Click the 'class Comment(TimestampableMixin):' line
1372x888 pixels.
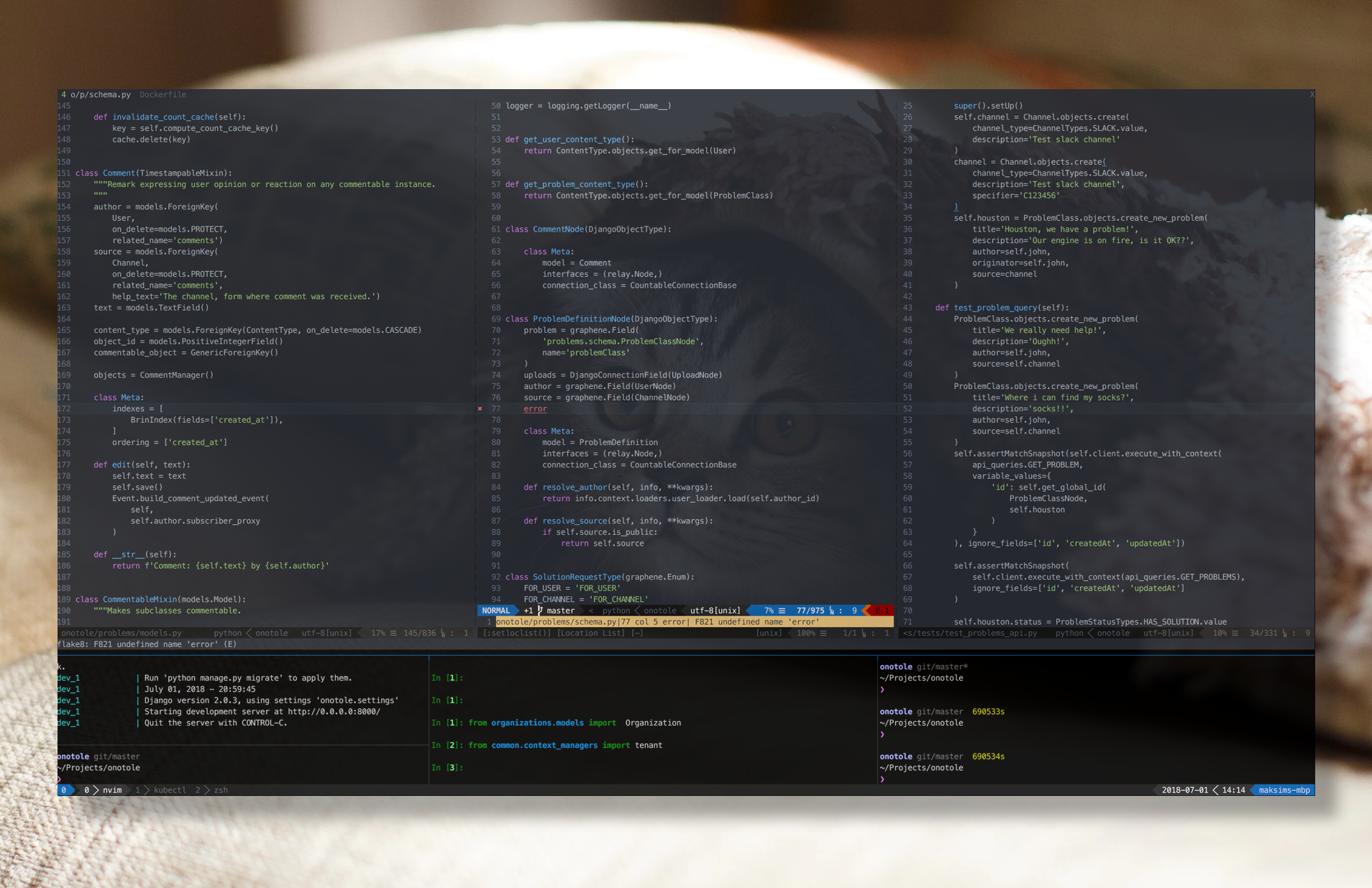coord(153,173)
